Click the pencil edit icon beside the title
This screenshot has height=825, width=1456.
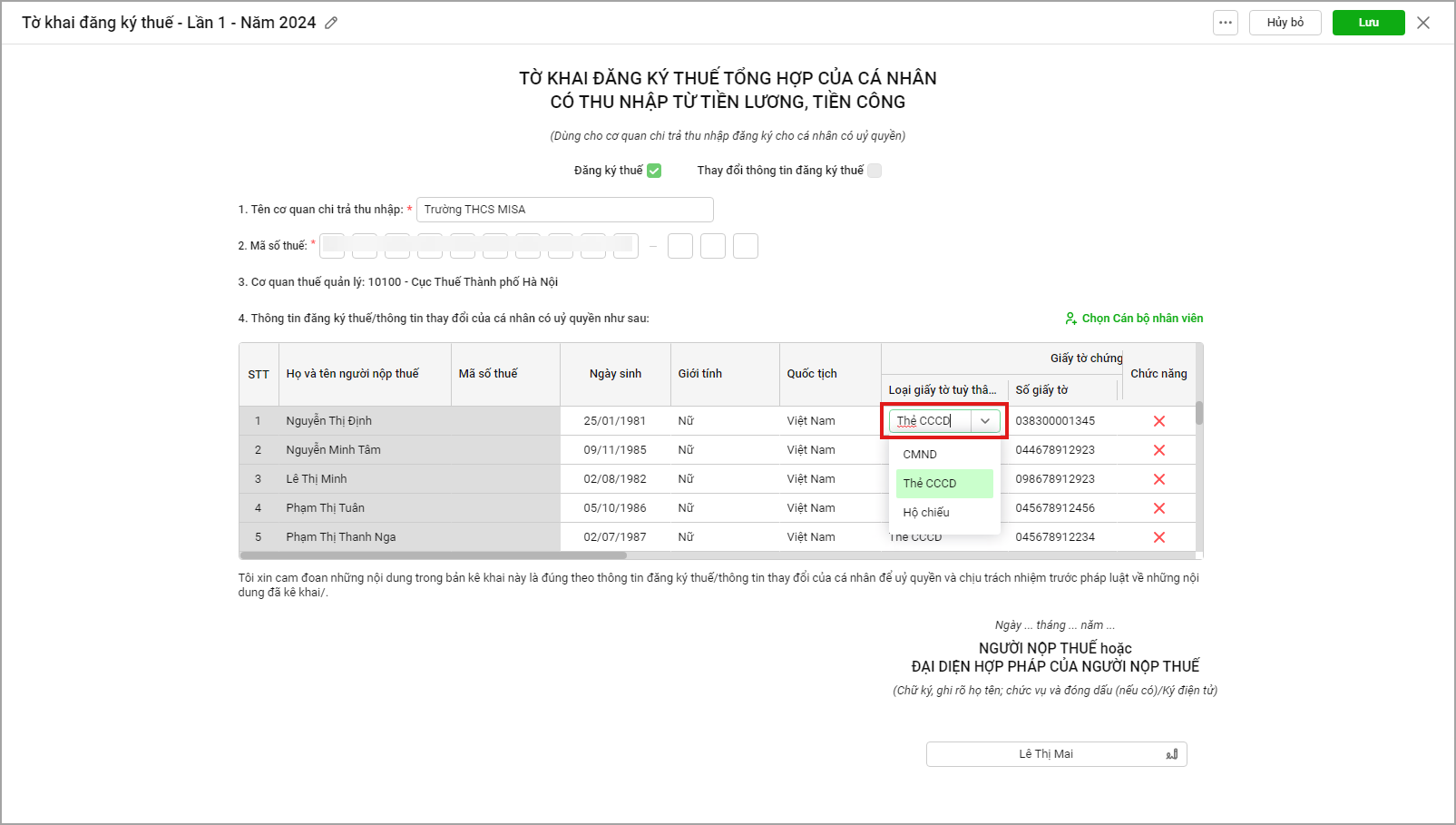[331, 23]
